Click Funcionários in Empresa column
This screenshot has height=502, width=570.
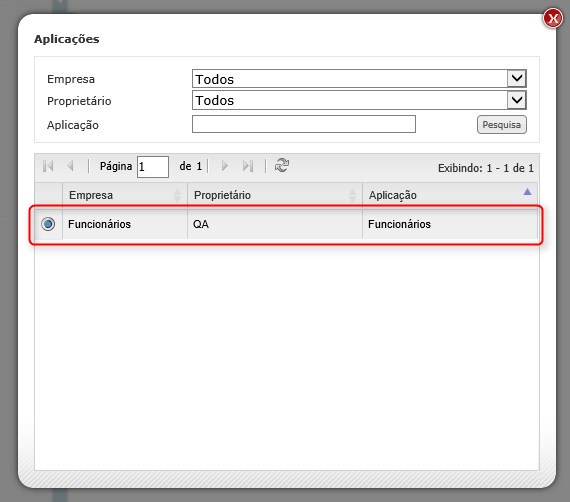[99, 224]
